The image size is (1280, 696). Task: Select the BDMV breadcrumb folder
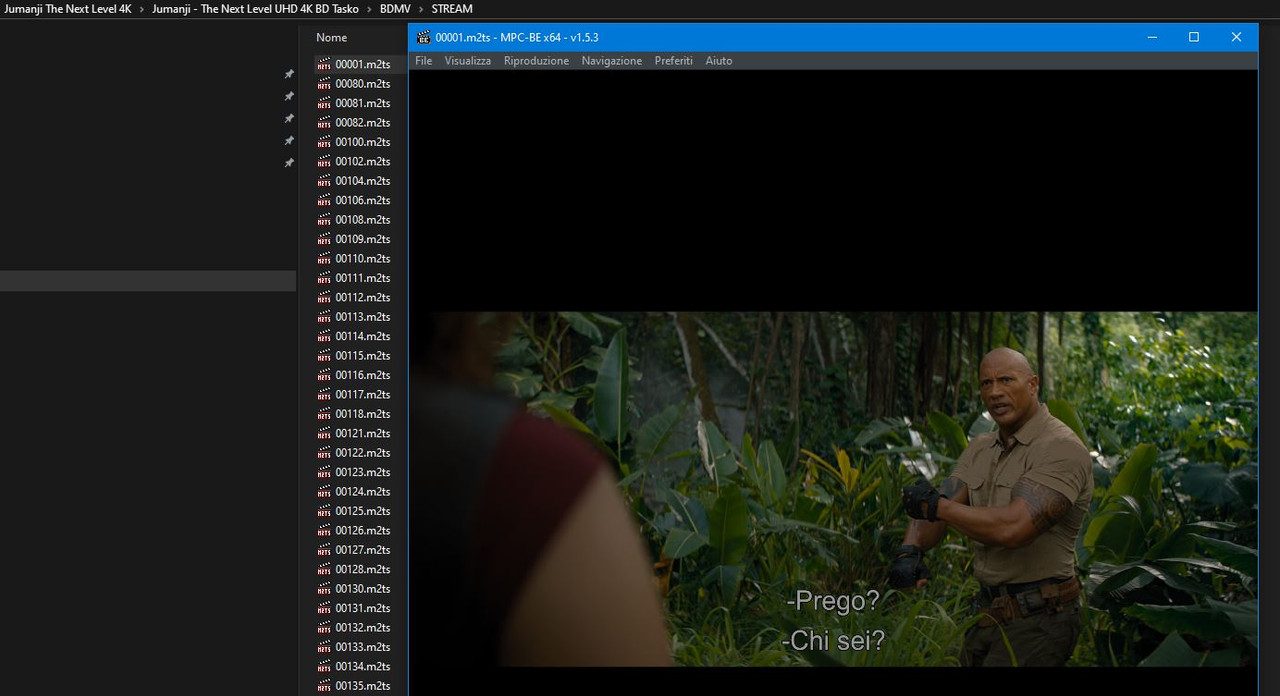[x=395, y=9]
